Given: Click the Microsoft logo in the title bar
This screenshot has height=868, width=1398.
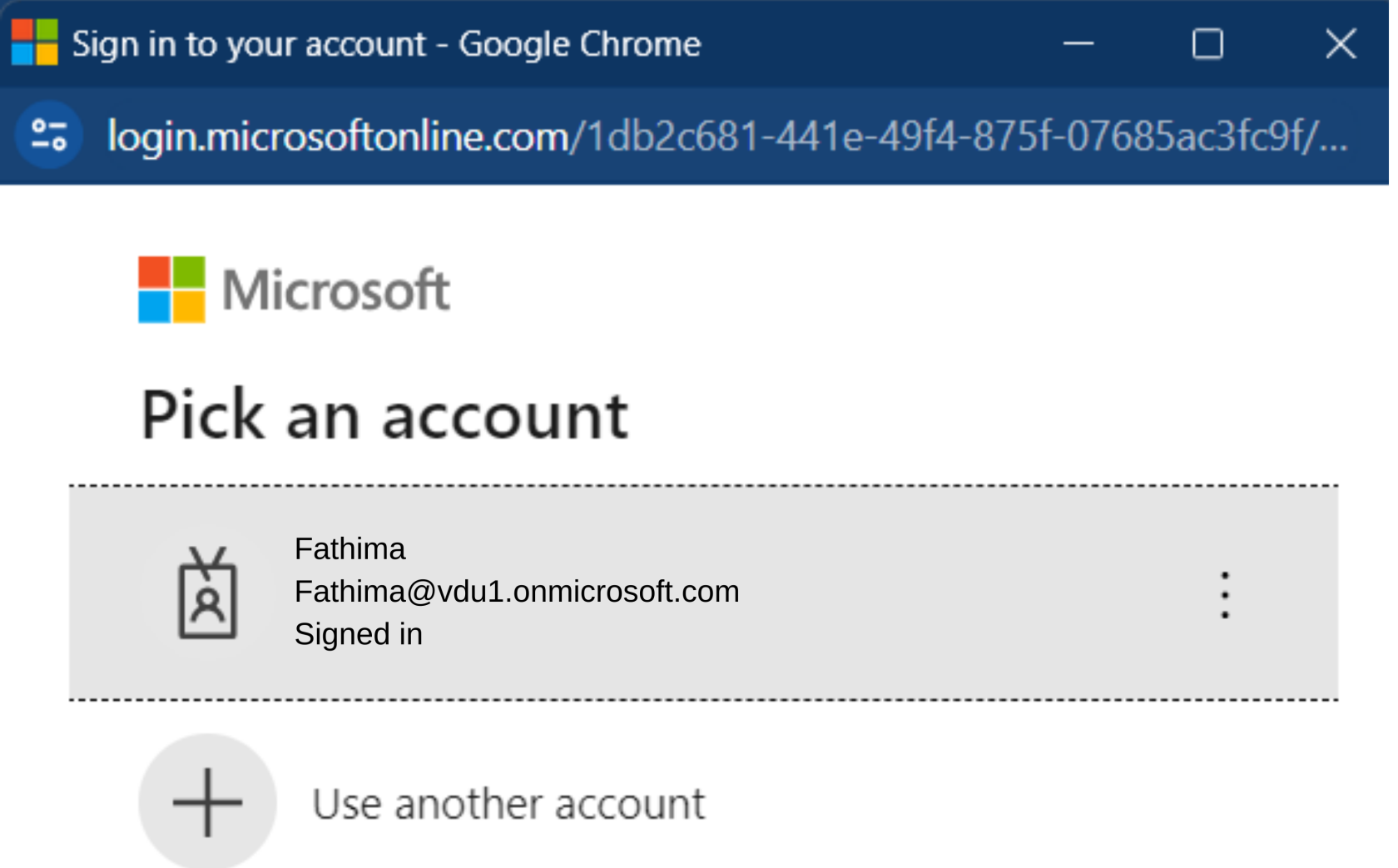Looking at the screenshot, I should click(35, 42).
